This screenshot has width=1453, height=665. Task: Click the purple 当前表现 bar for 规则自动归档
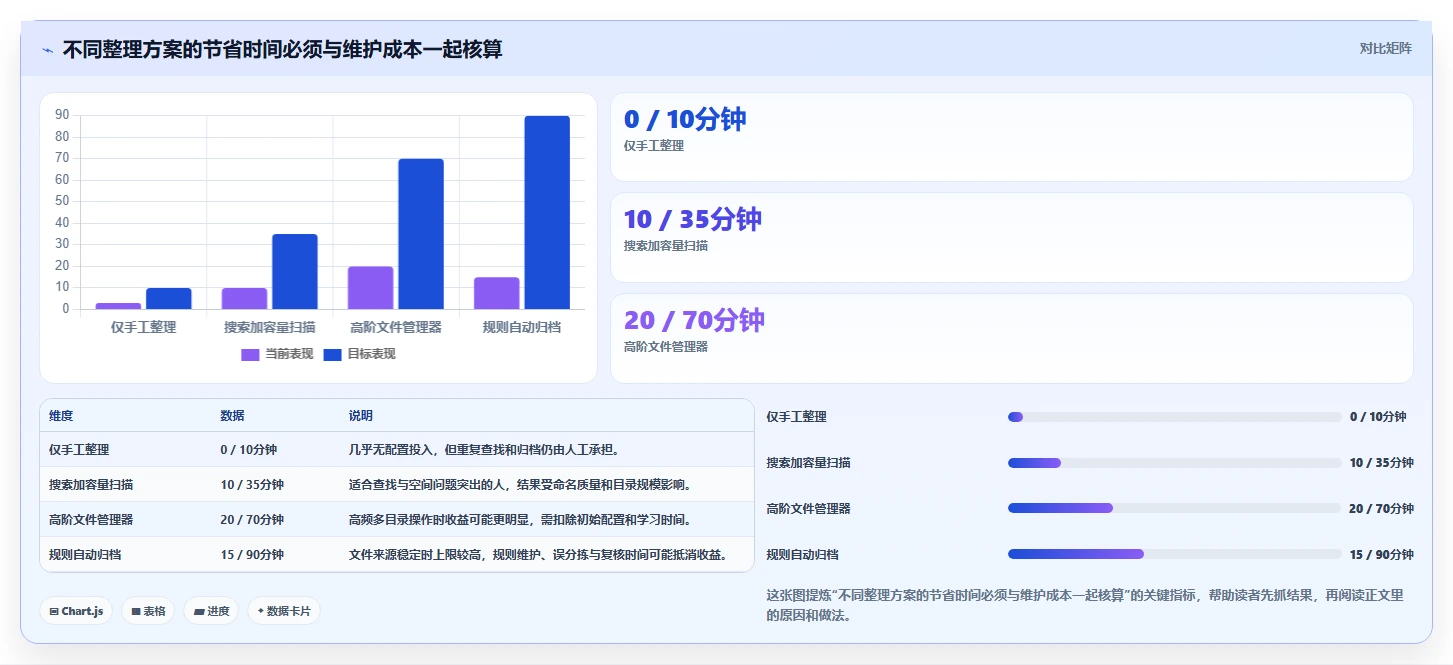[497, 293]
